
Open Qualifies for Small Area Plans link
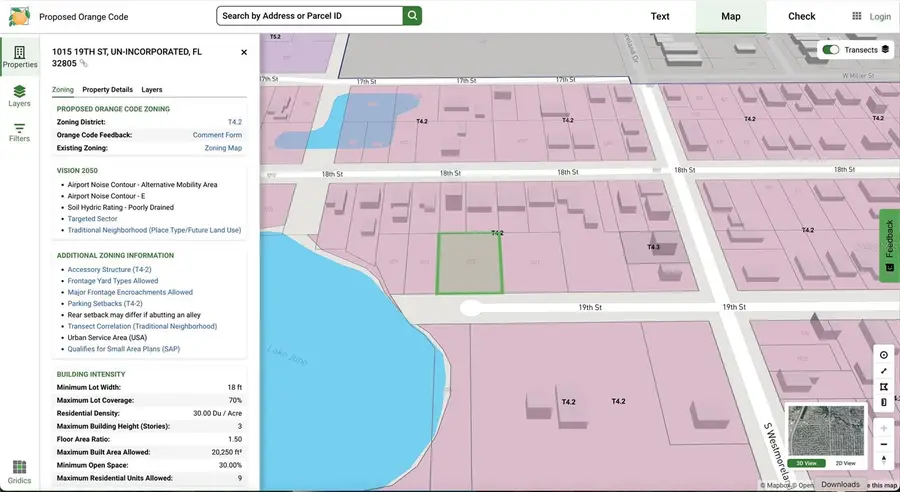124,349
